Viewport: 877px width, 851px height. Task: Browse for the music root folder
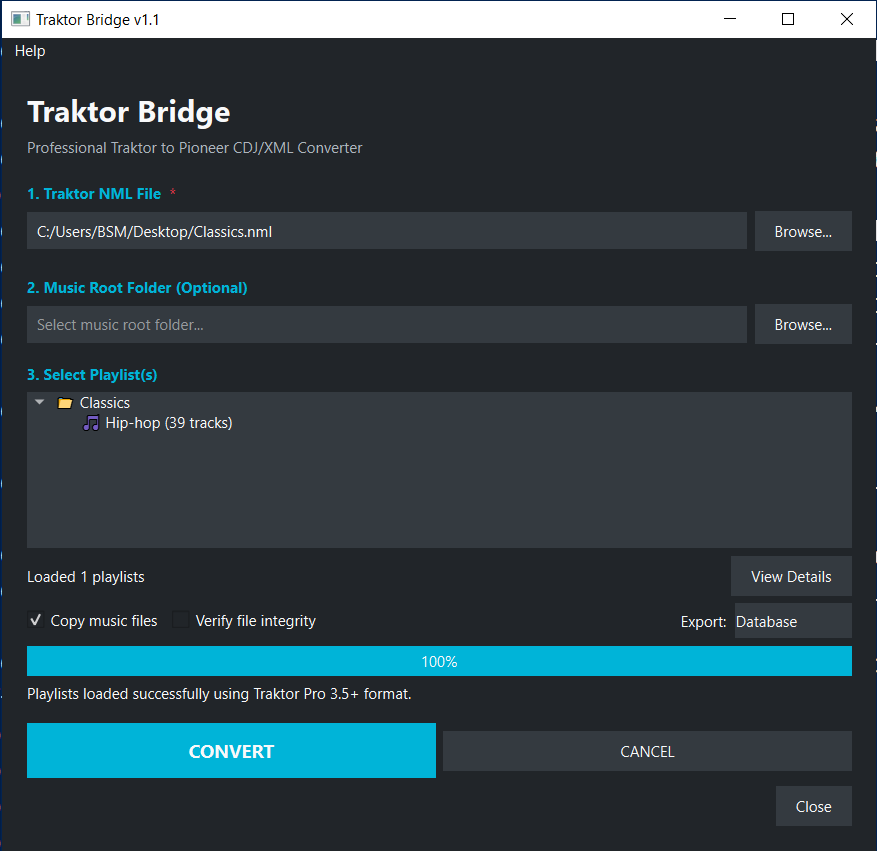803,324
